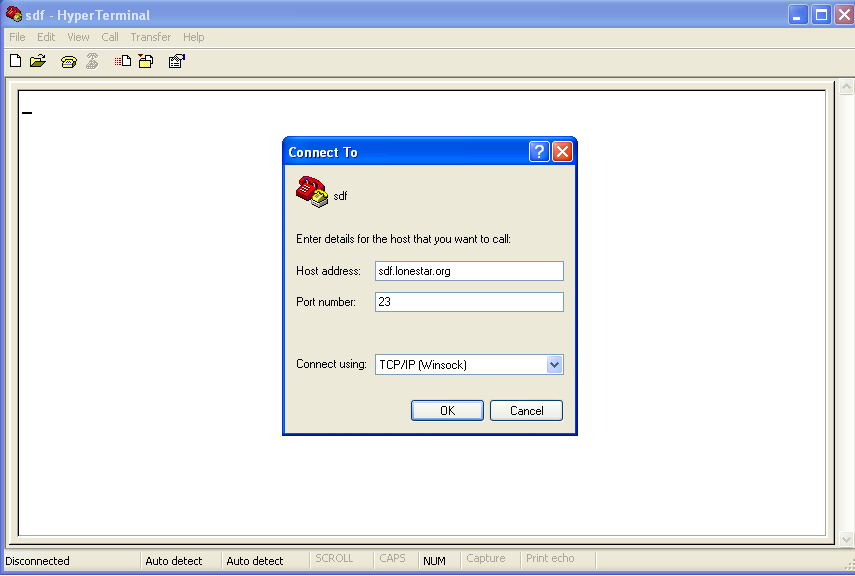855x576 pixels.
Task: Open connection Properties via the toolbar icon
Action: click(x=176, y=61)
